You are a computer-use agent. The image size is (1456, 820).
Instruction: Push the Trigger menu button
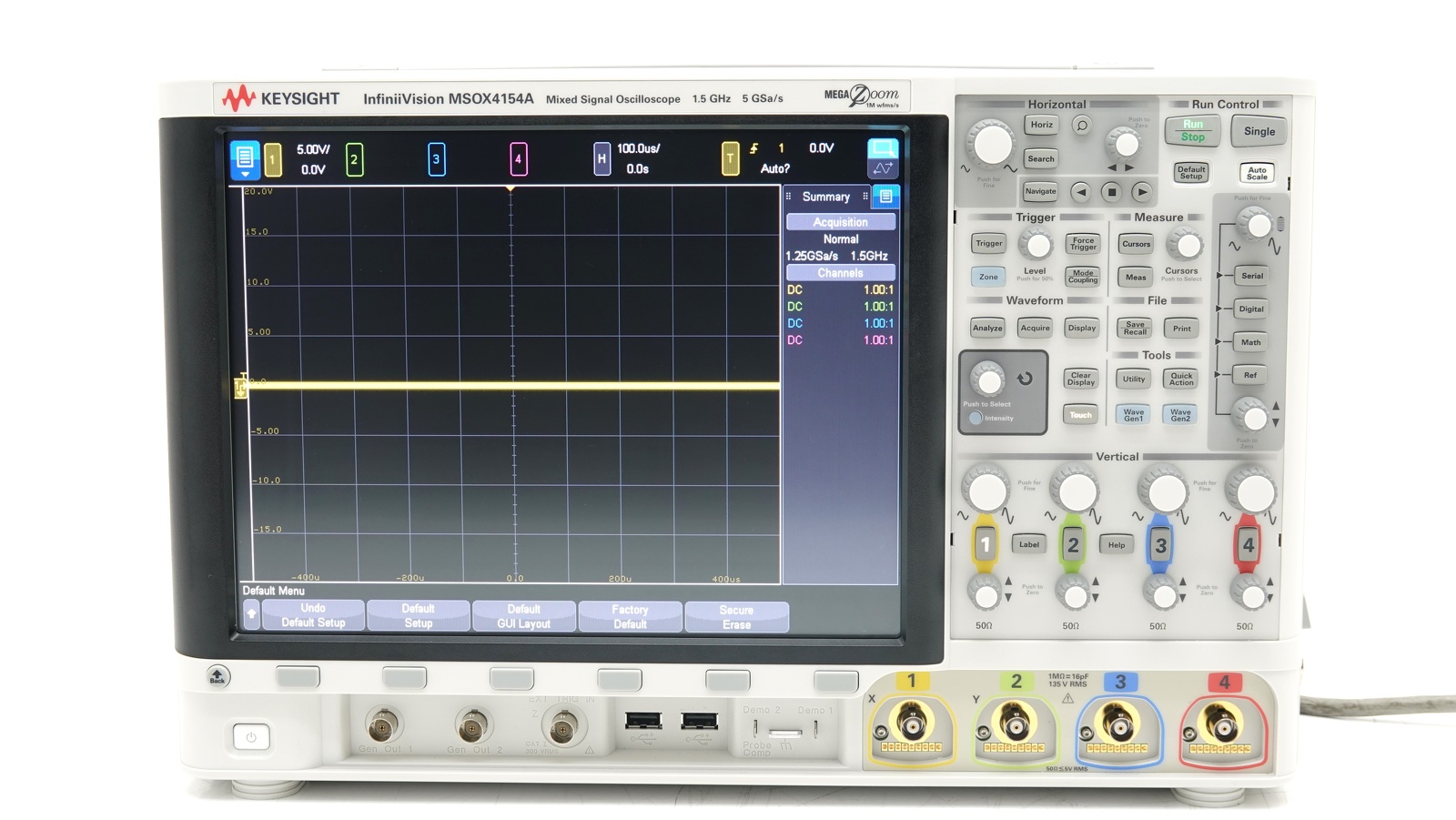[x=989, y=244]
